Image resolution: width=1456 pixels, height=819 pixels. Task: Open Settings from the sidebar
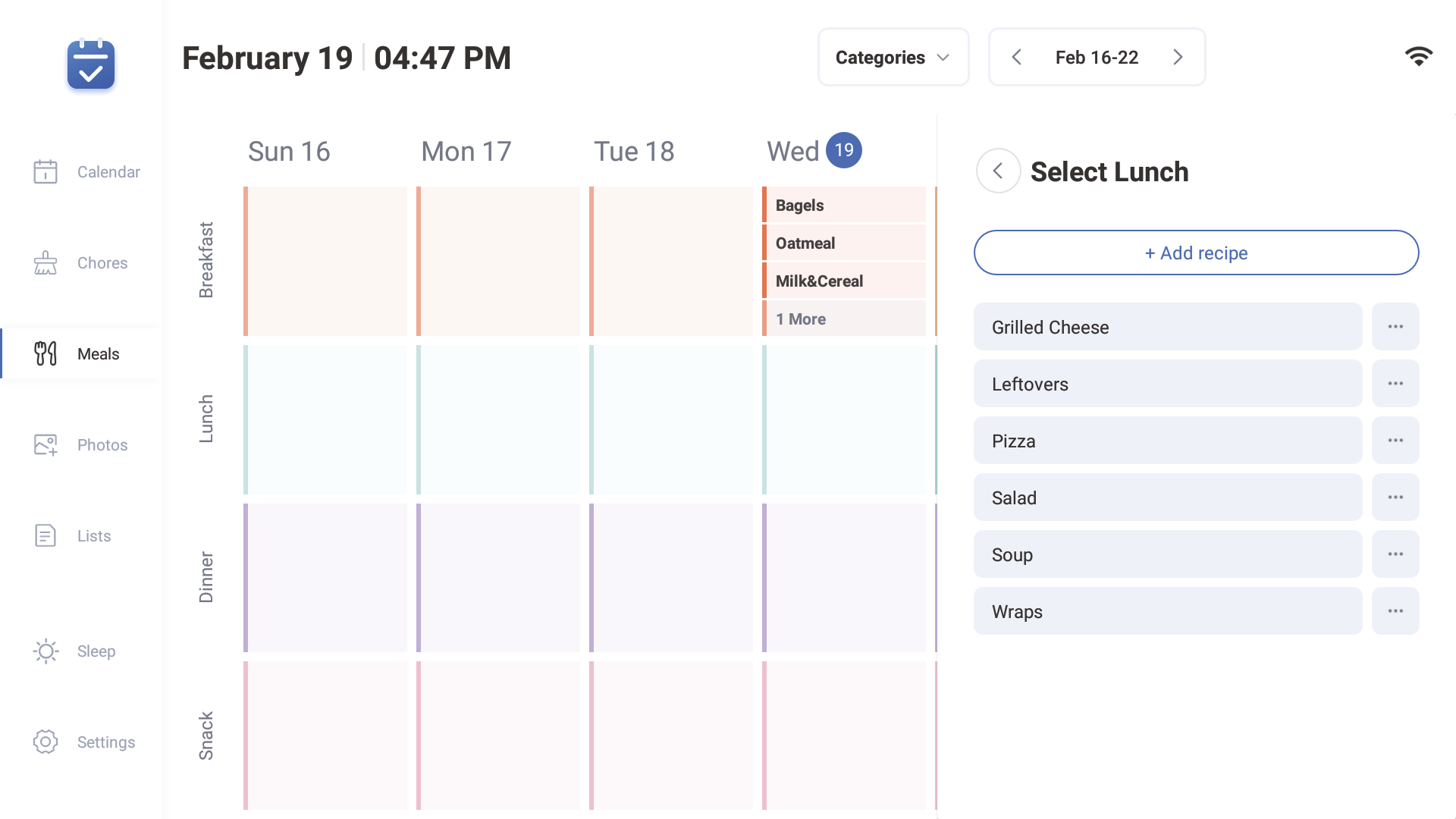[x=86, y=742]
